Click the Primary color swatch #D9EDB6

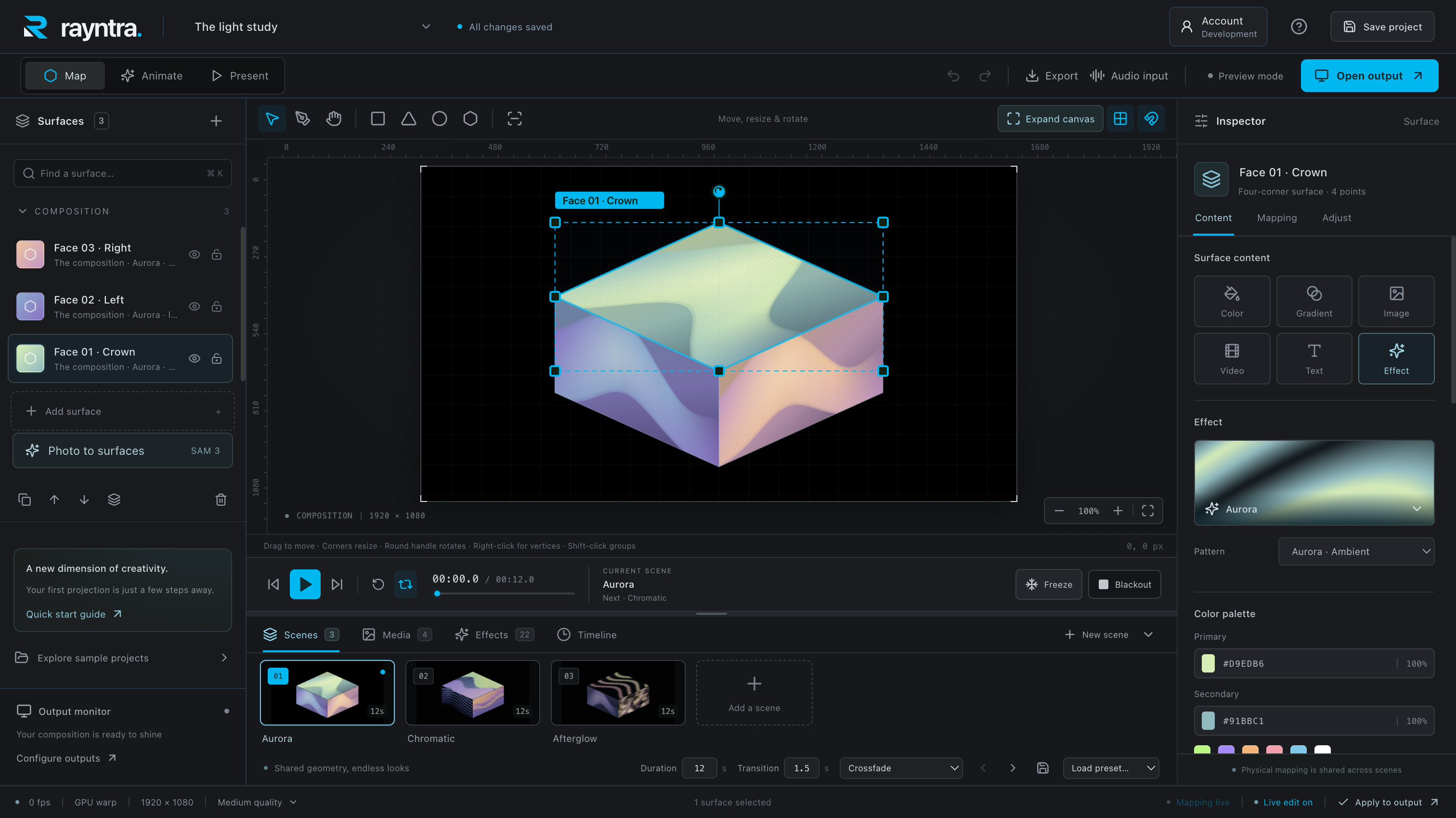tap(1208, 663)
